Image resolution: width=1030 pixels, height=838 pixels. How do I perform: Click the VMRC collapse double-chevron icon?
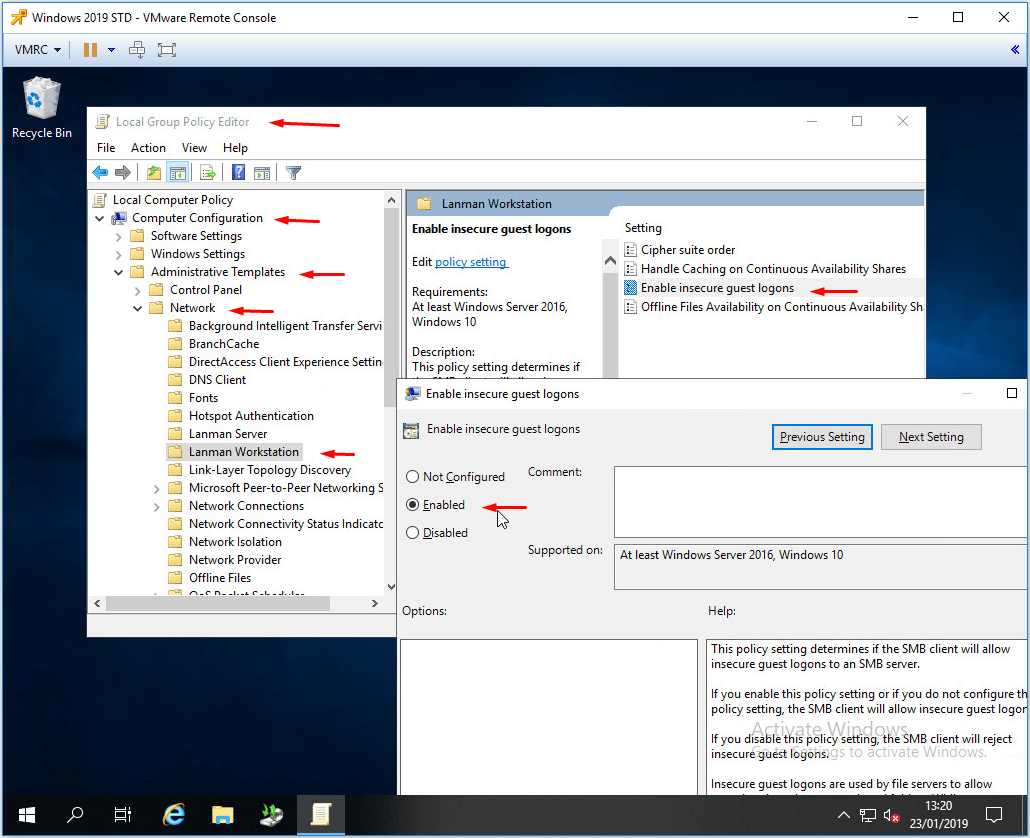coord(1015,49)
